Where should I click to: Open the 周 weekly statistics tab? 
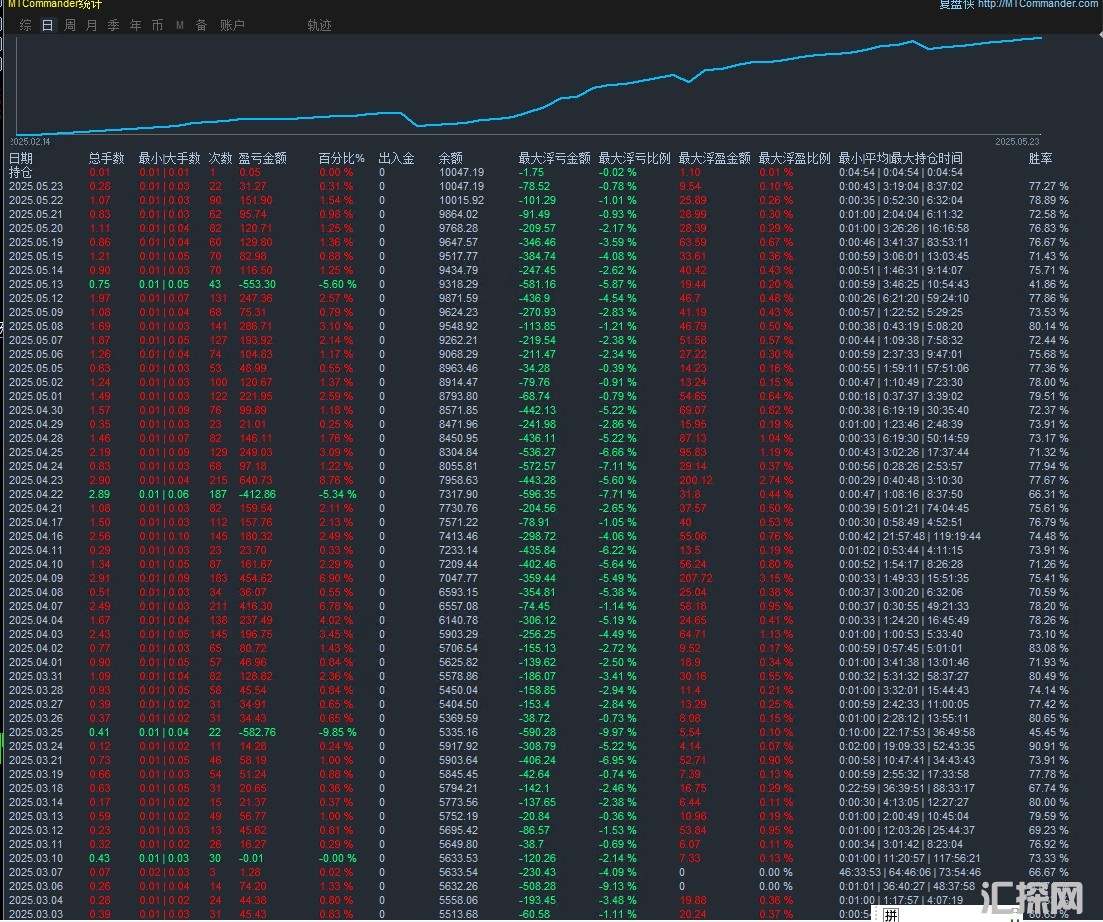coord(70,25)
